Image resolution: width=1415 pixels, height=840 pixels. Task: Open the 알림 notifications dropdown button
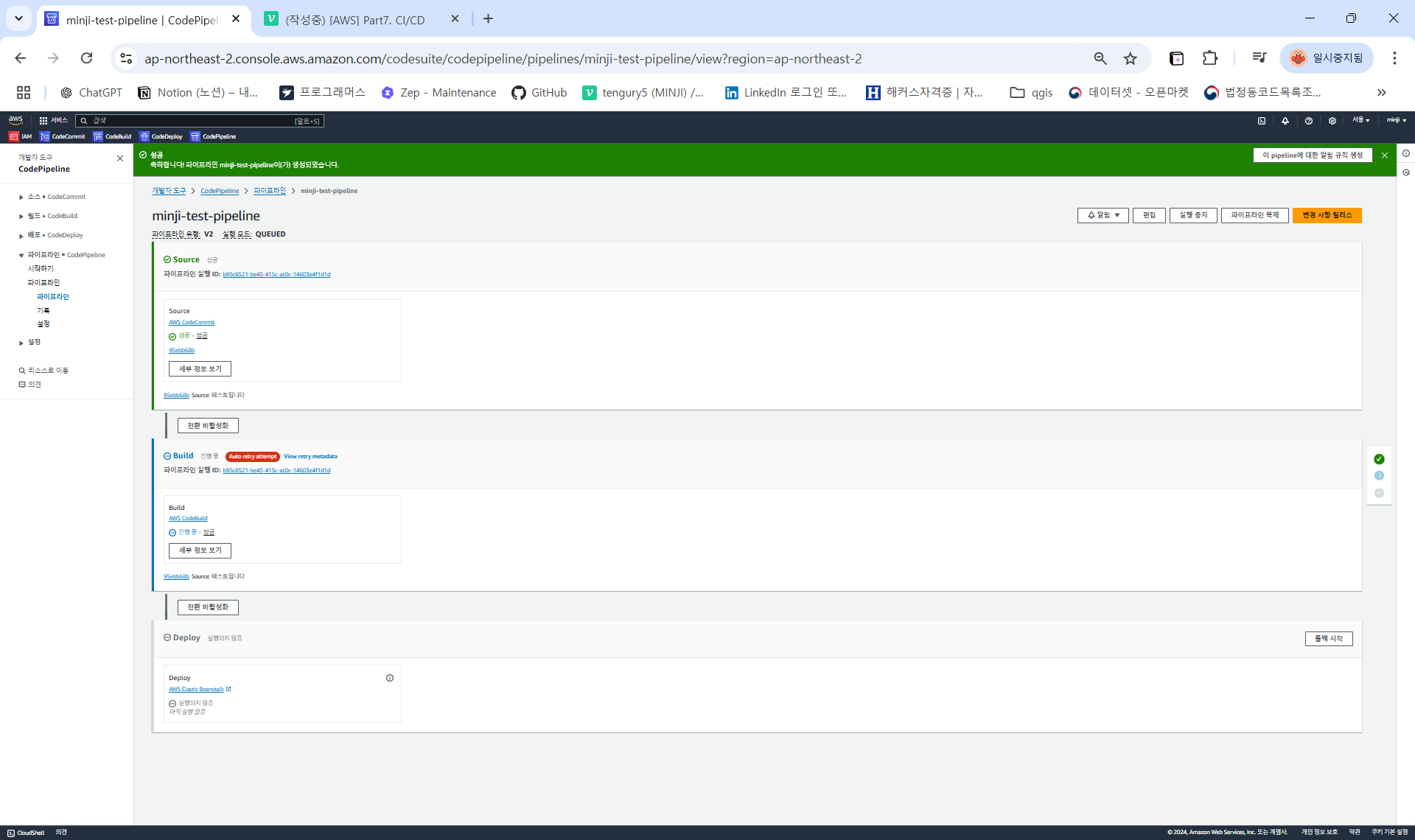click(1103, 215)
